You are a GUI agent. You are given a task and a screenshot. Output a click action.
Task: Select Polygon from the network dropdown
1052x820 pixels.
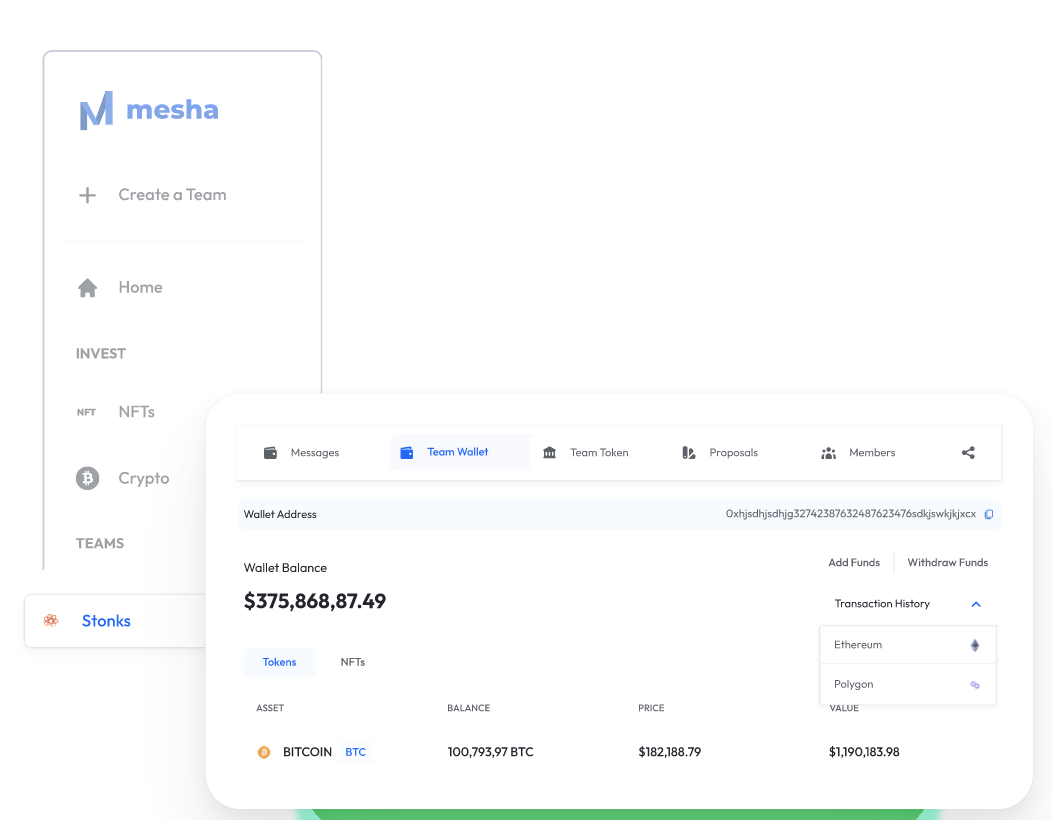(908, 684)
